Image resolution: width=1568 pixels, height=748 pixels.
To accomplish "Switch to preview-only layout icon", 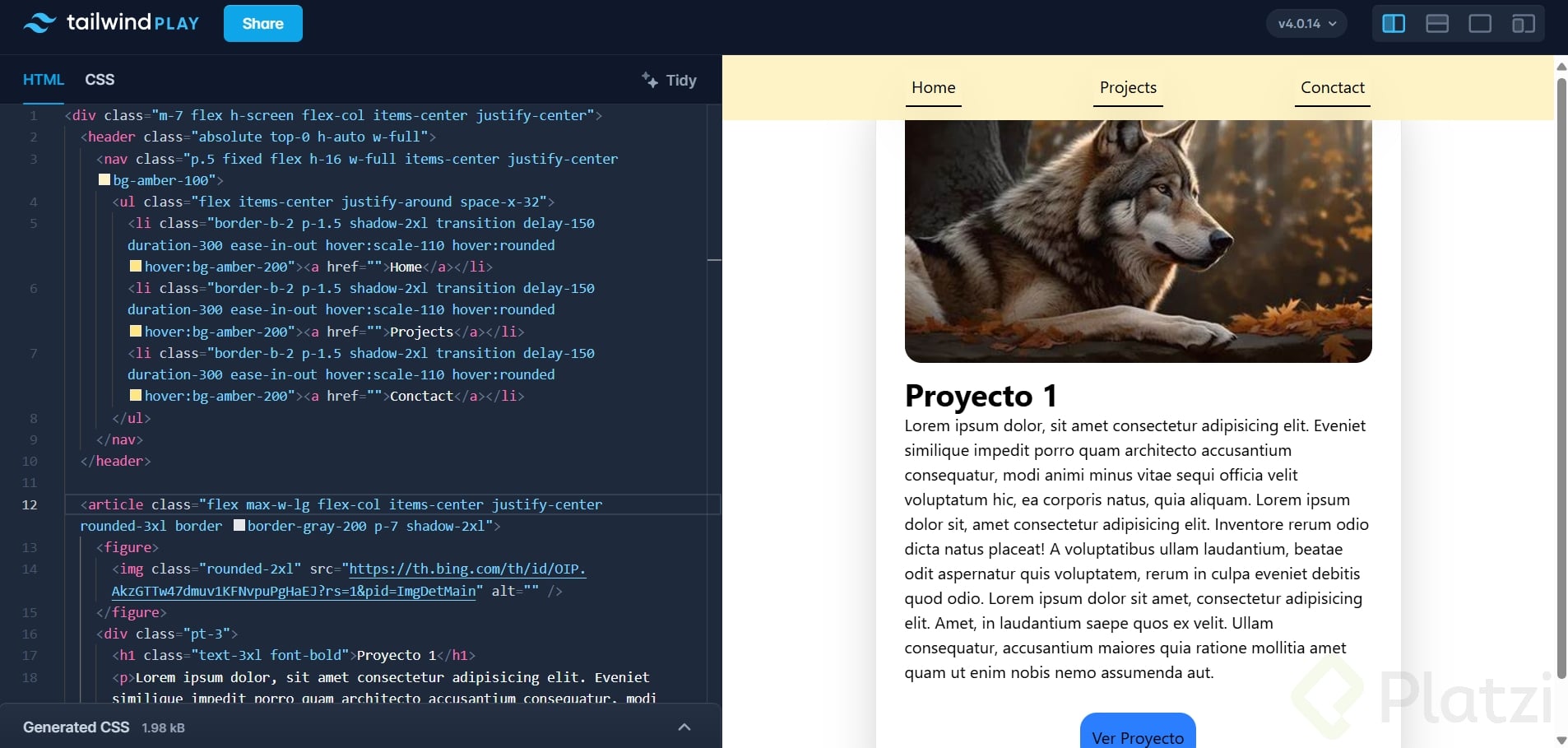I will pyautogui.click(x=1481, y=24).
